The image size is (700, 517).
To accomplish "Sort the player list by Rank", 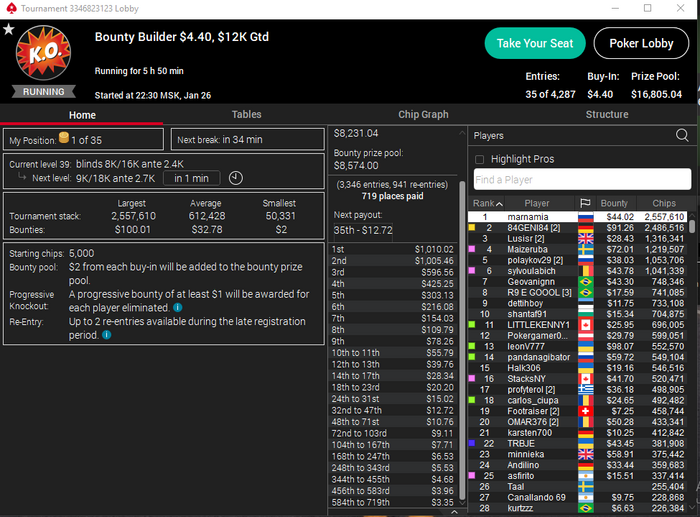I will point(488,203).
